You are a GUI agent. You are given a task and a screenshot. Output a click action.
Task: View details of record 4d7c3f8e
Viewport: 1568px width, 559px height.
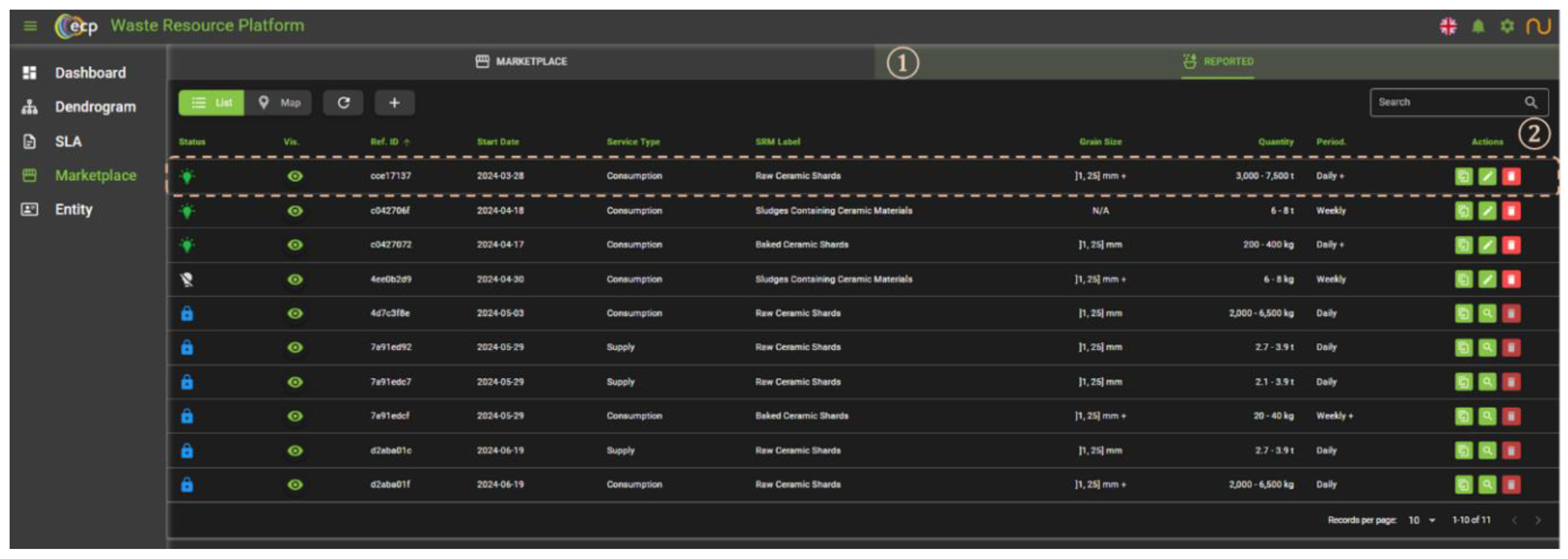pyautogui.click(x=1487, y=314)
